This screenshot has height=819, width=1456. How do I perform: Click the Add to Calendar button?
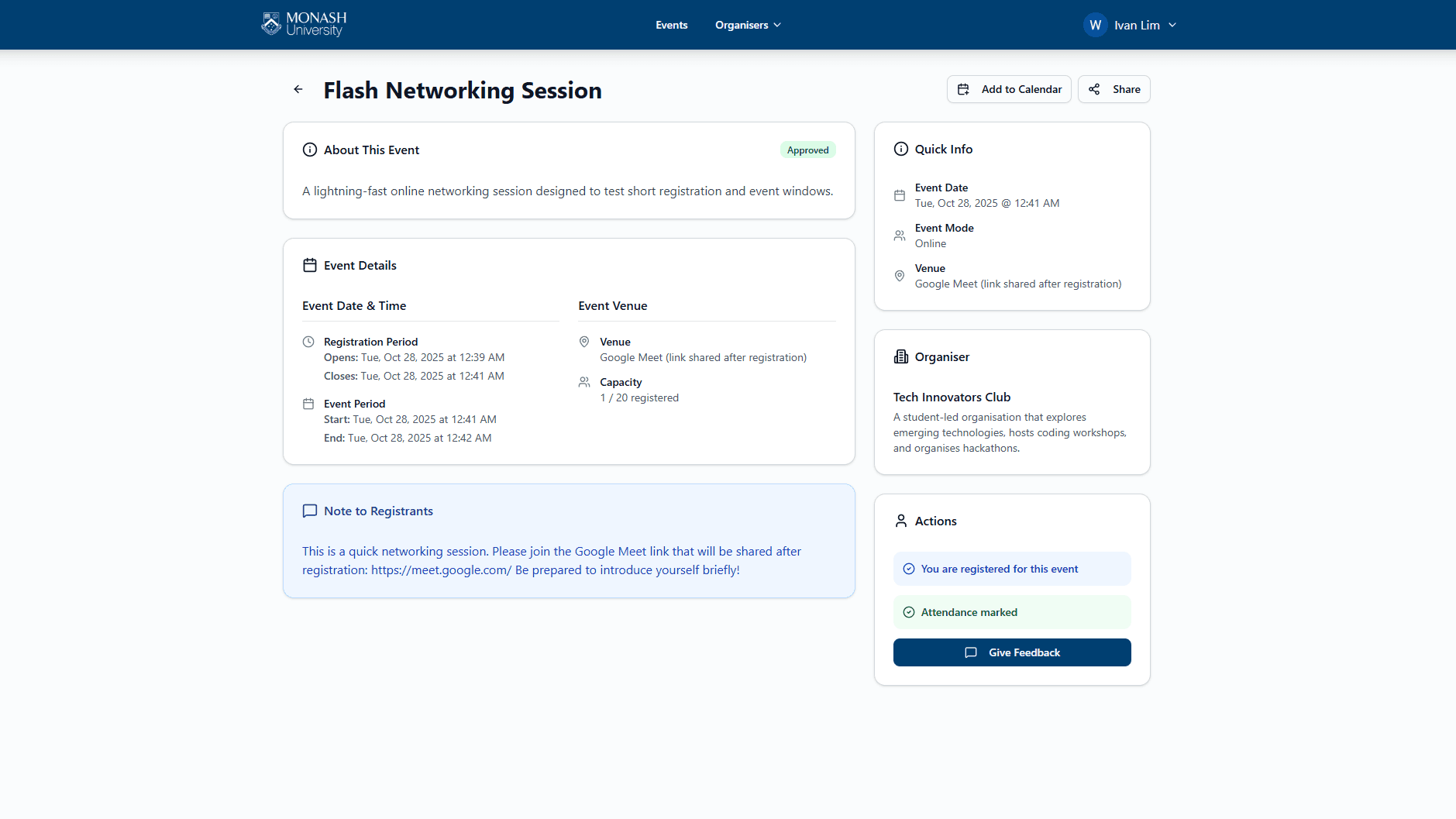[1009, 90]
